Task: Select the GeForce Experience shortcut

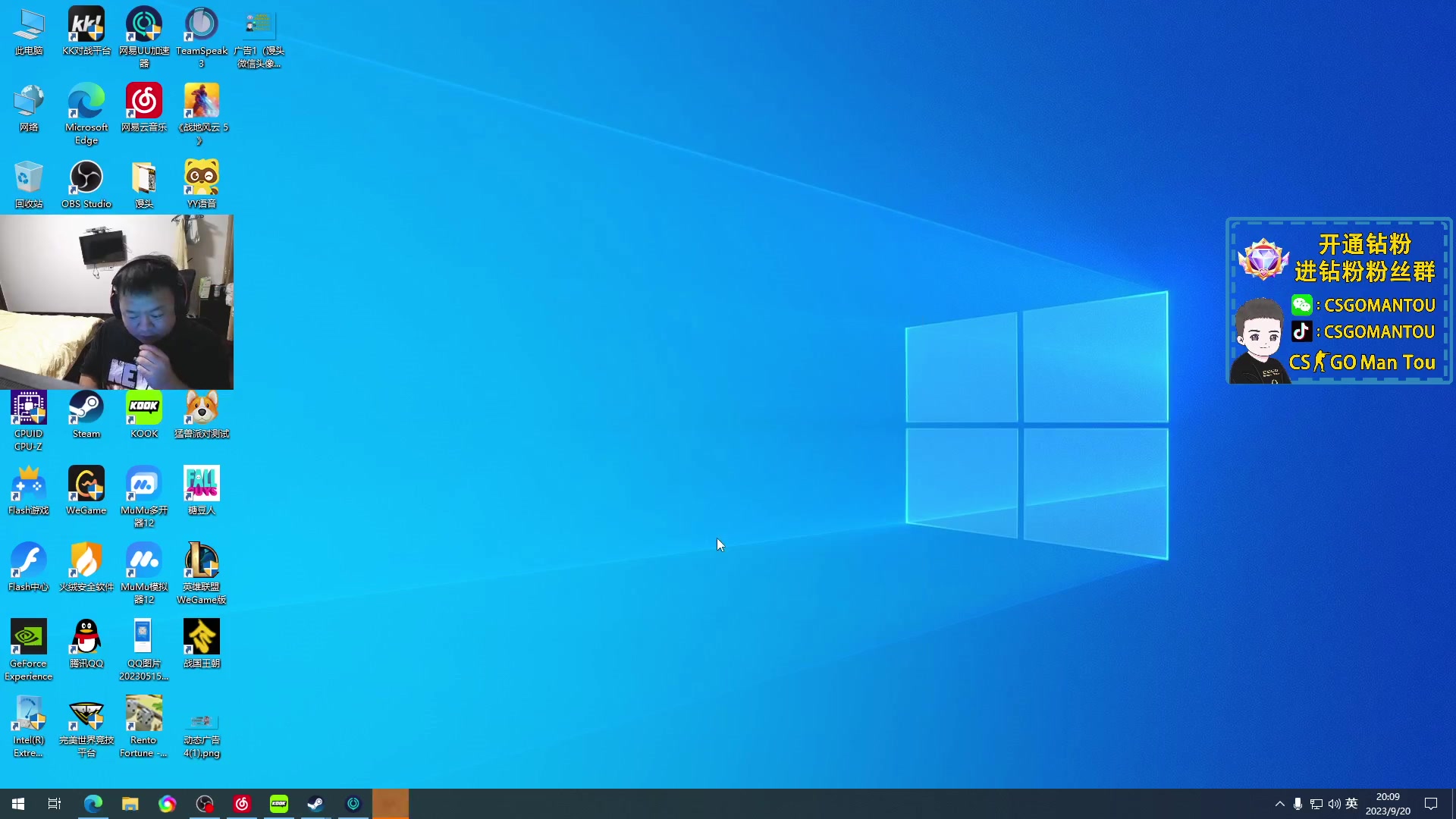Action: (29, 638)
